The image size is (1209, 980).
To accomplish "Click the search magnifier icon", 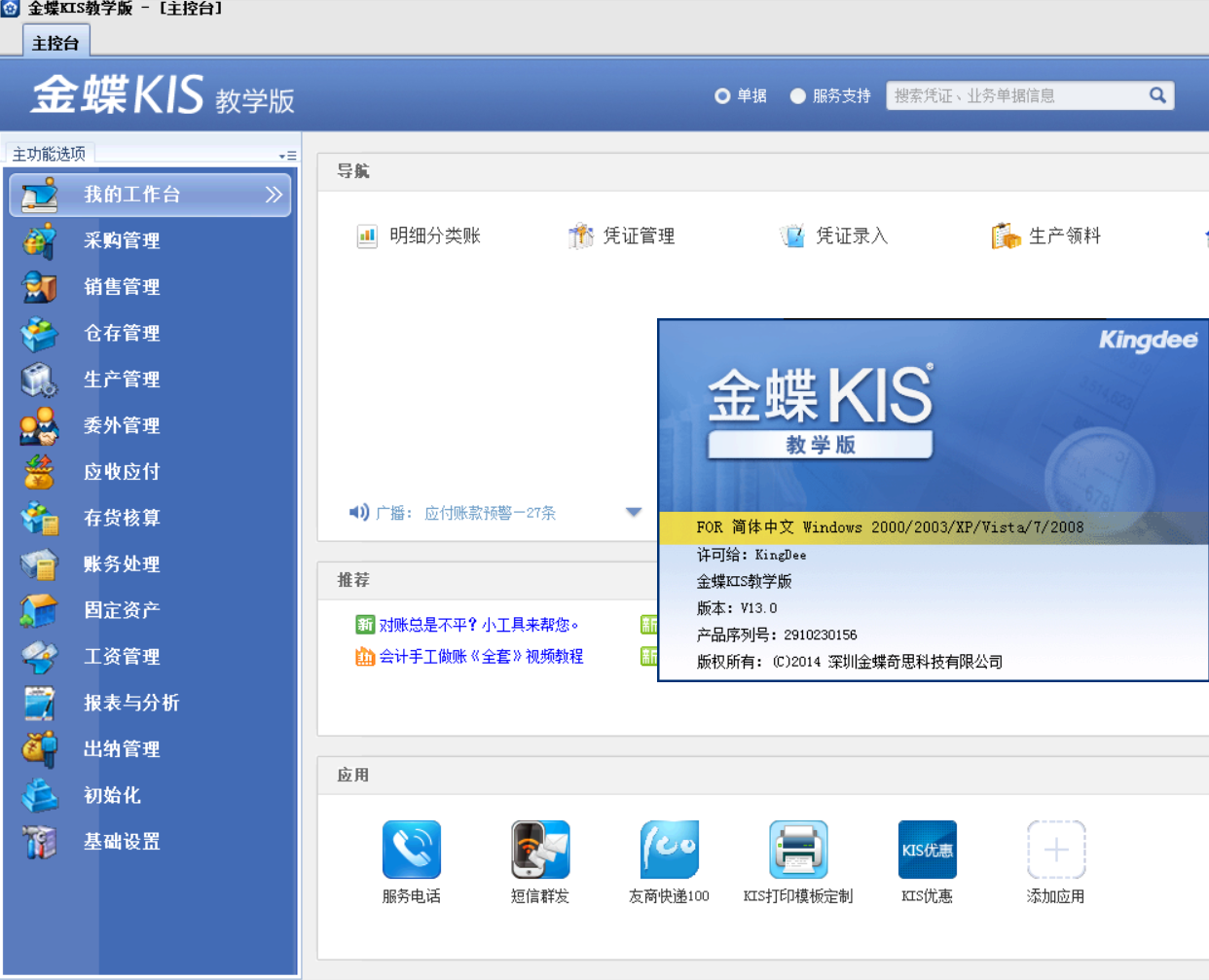I will (x=1157, y=95).
